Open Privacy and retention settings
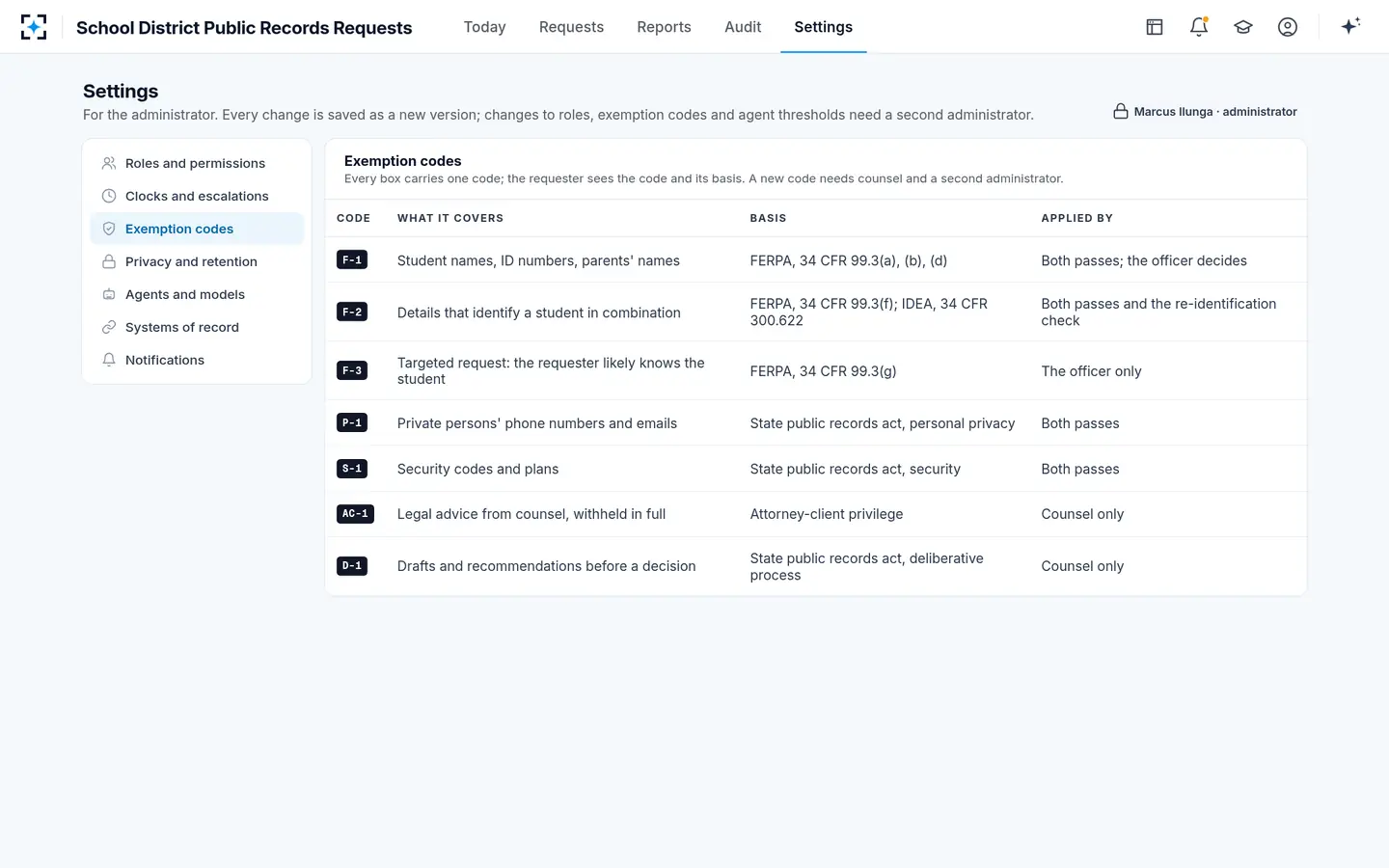 (197, 261)
